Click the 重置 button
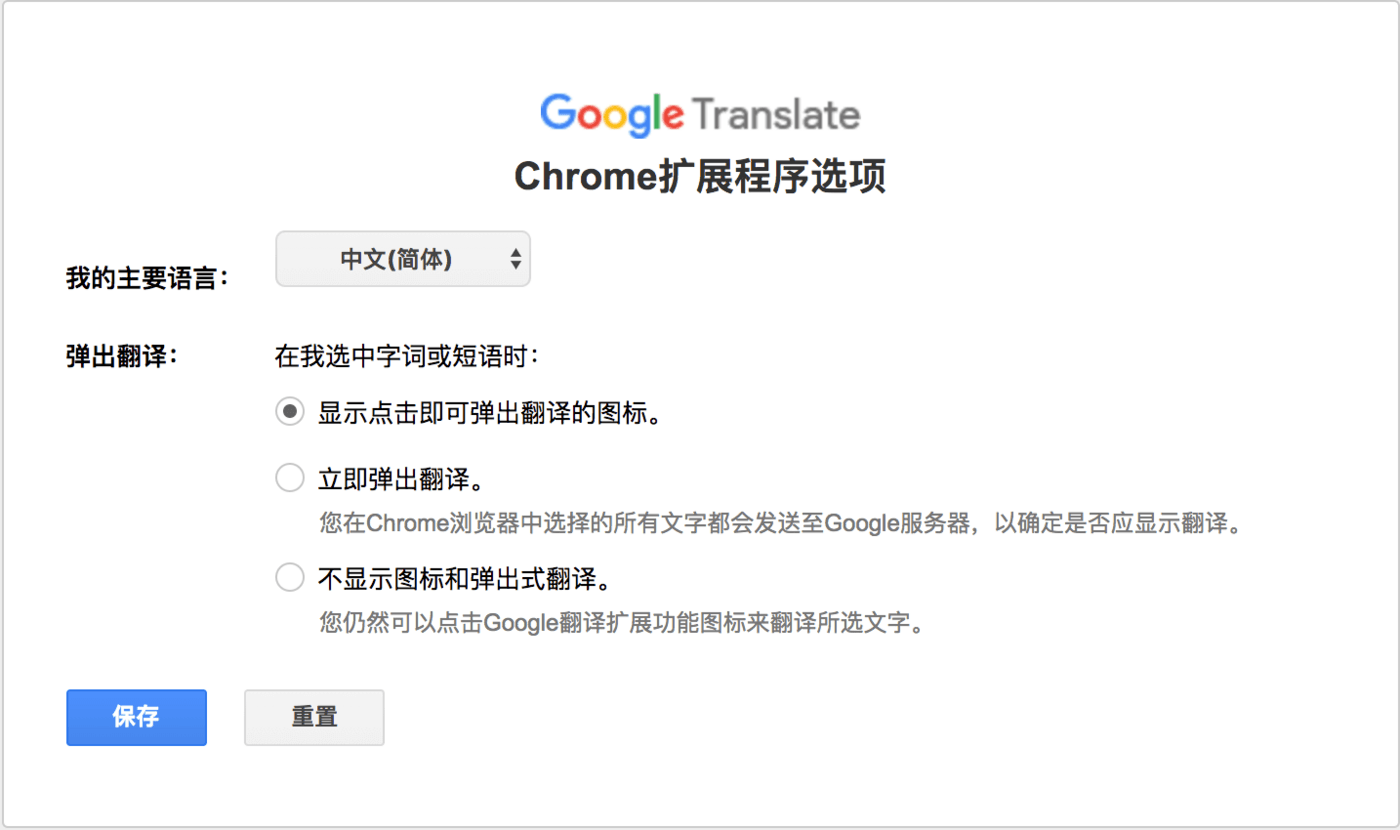 [314, 717]
